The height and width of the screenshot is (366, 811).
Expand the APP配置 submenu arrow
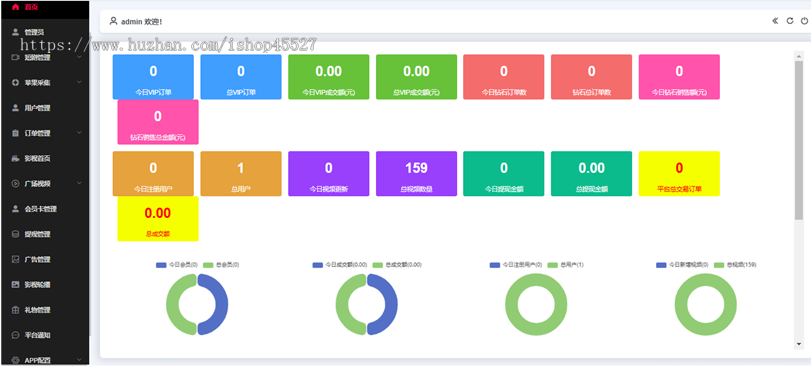(x=79, y=359)
